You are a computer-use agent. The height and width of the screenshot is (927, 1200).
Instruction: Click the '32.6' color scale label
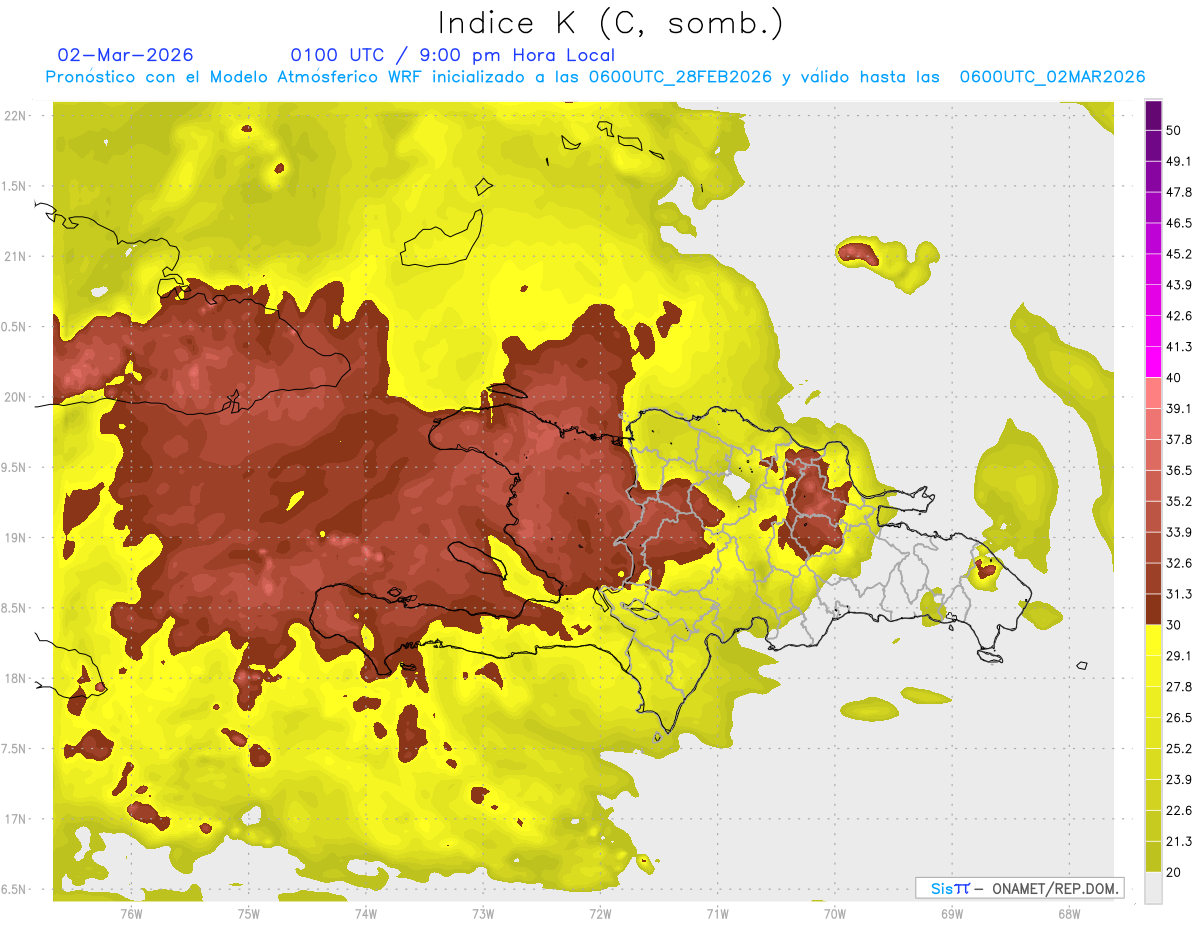pyautogui.click(x=1179, y=563)
